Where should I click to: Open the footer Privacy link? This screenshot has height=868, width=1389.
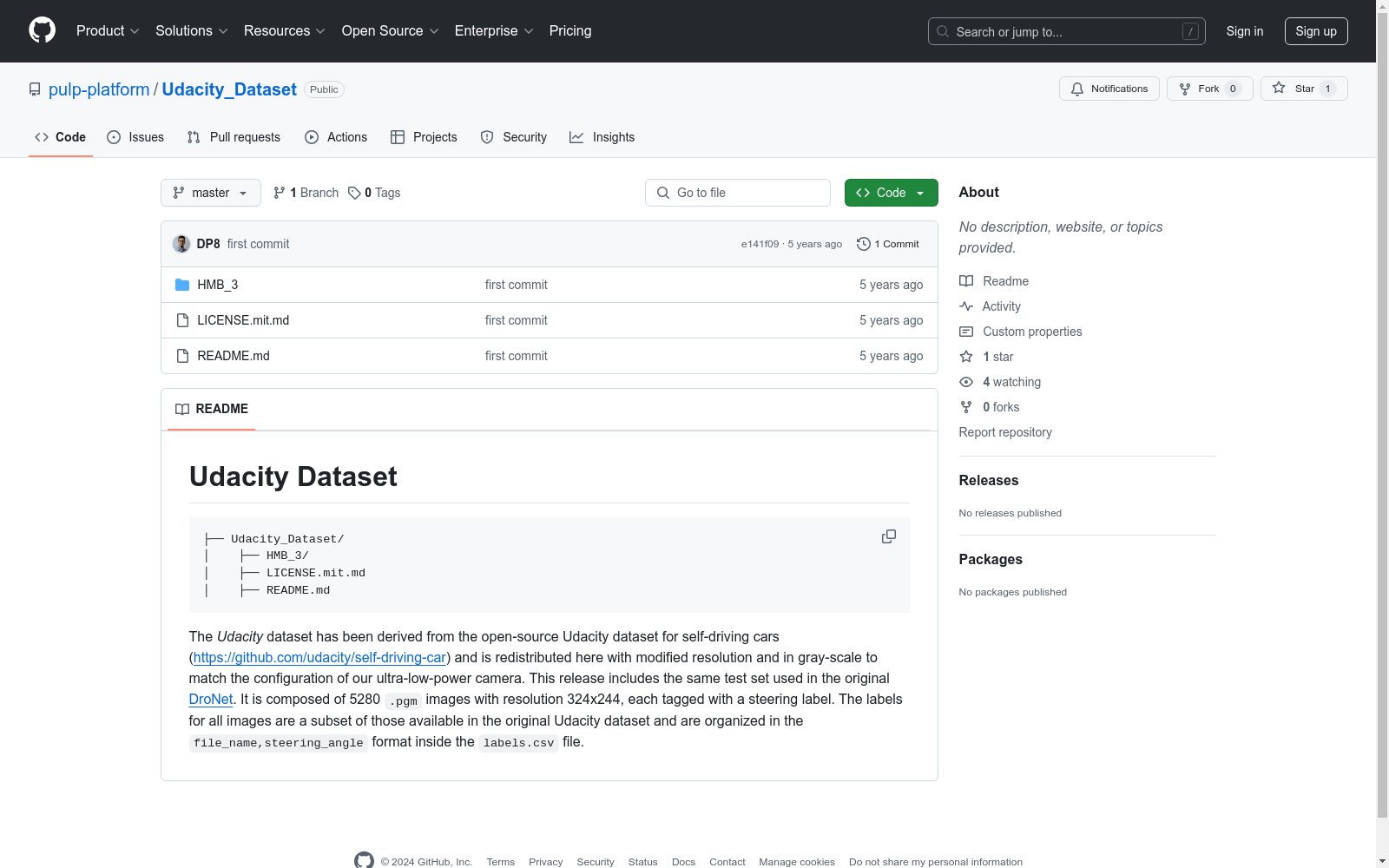click(x=546, y=862)
